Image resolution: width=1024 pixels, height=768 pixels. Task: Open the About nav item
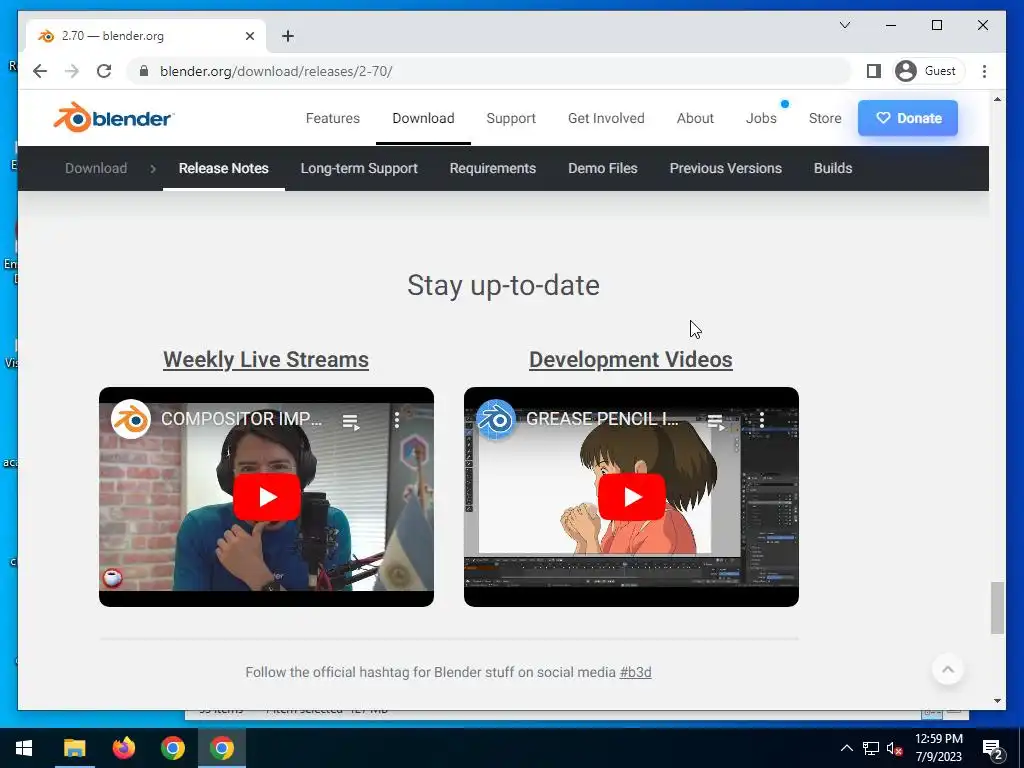point(695,118)
